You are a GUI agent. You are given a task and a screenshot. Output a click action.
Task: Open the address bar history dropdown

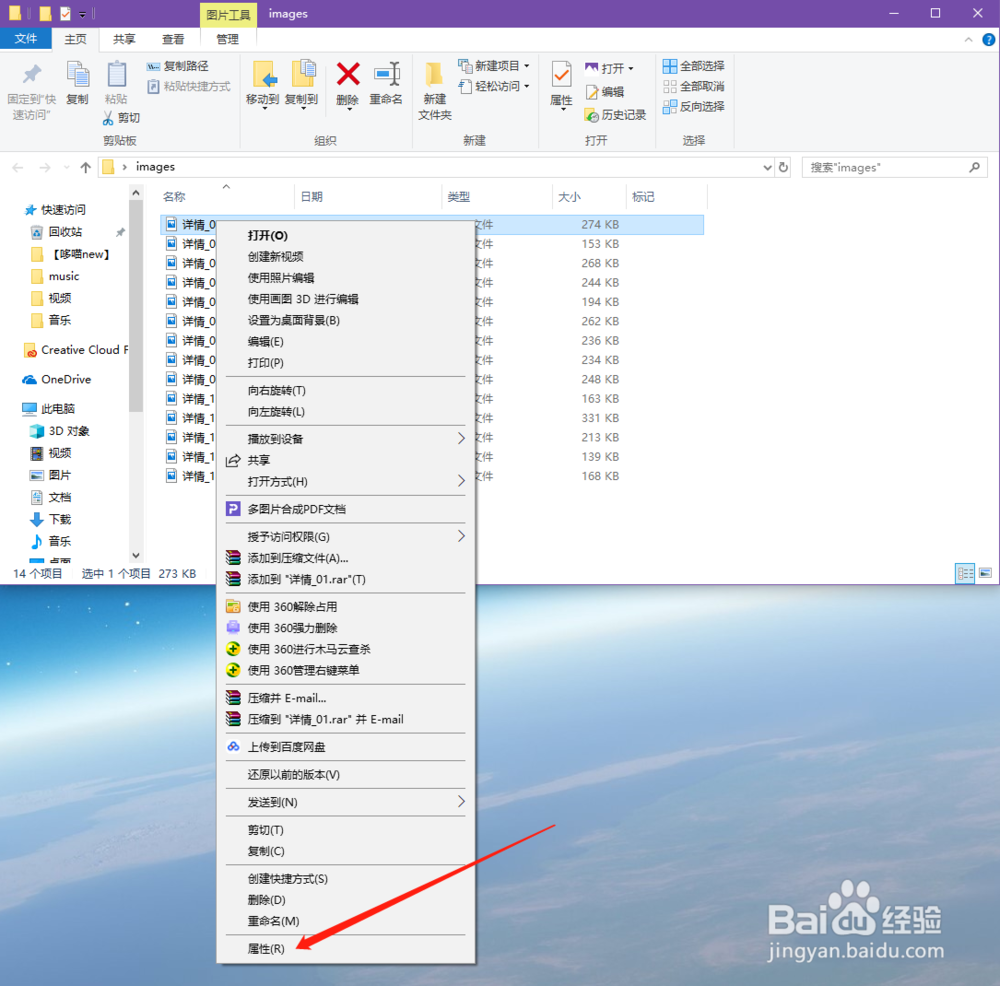tap(767, 168)
